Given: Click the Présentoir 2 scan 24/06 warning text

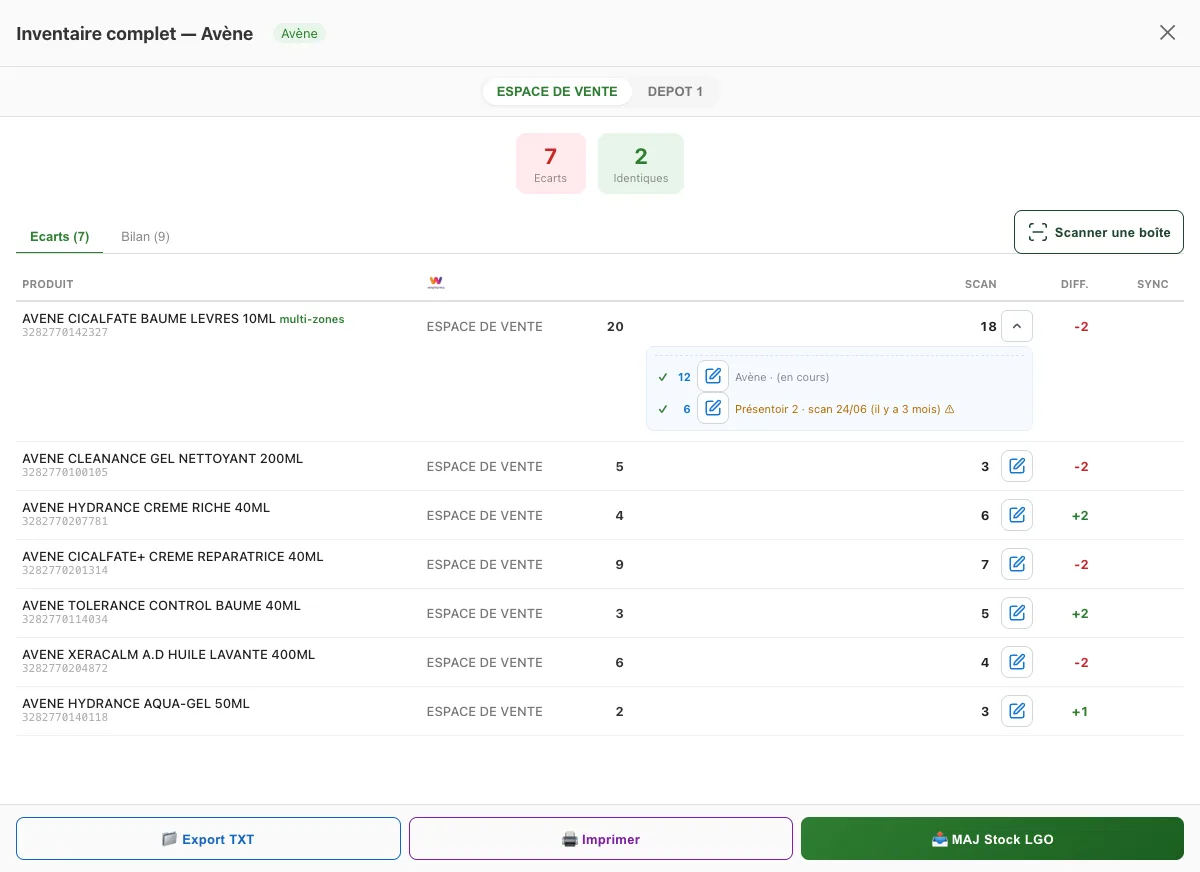Looking at the screenshot, I should 845,409.
